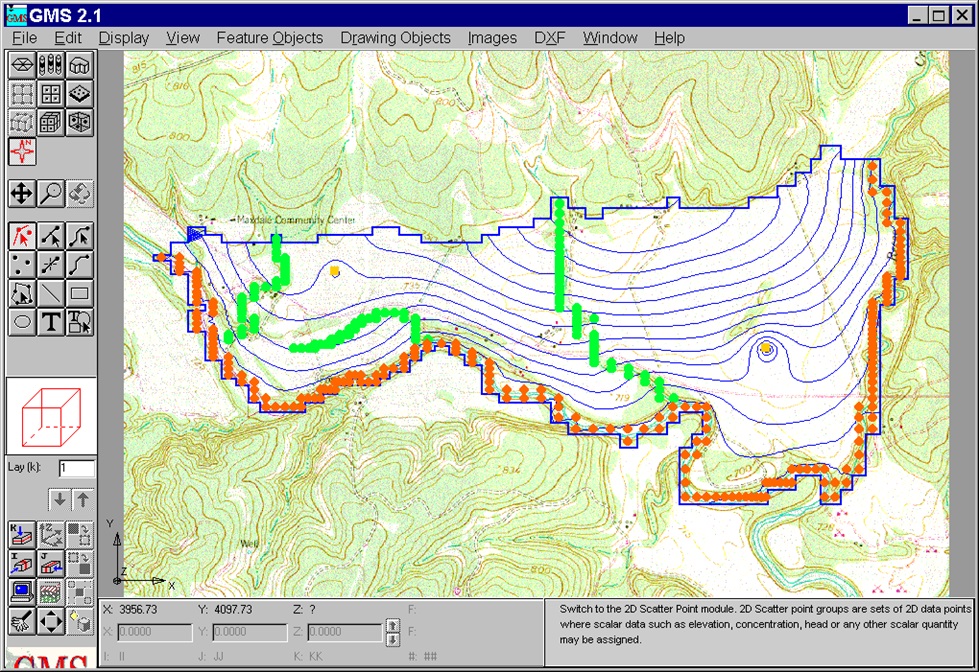979x672 pixels.
Task: Switch to View K layer mode
Action: coord(22,535)
